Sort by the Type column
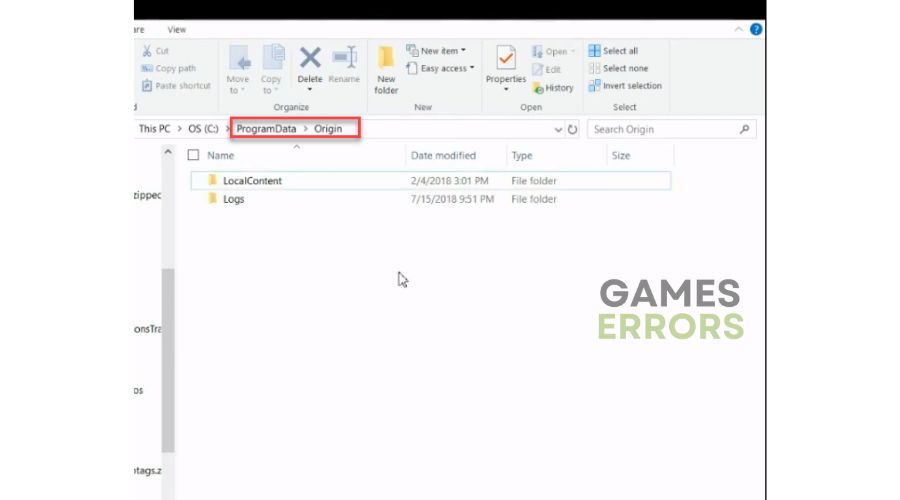This screenshot has width=900, height=500. [x=522, y=156]
